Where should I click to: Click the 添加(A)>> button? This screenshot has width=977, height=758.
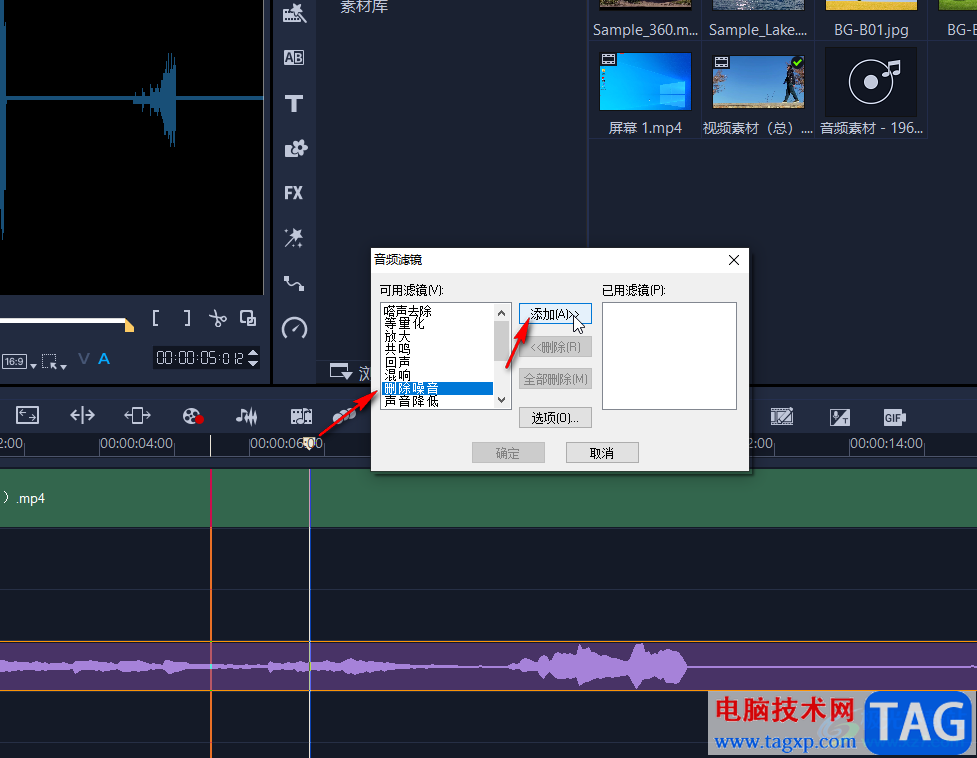click(555, 314)
